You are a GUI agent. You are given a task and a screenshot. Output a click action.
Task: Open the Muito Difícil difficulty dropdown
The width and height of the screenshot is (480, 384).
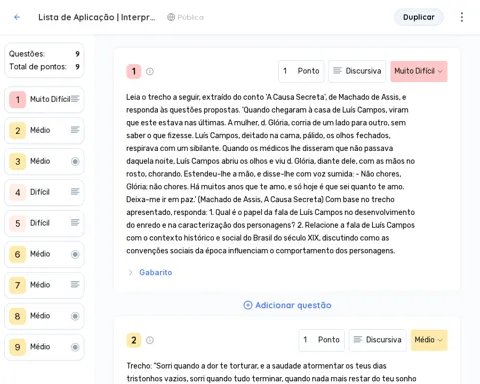pos(419,71)
